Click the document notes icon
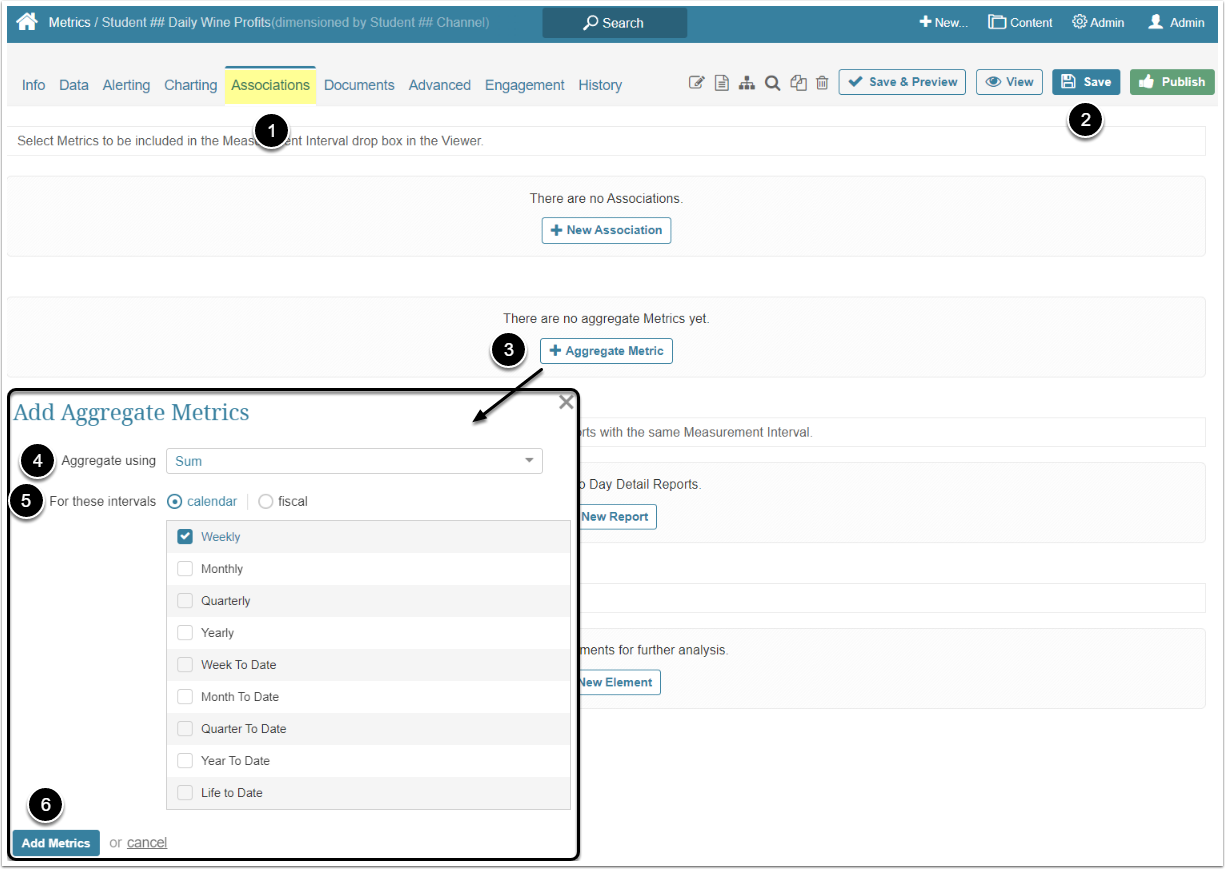 pos(722,83)
